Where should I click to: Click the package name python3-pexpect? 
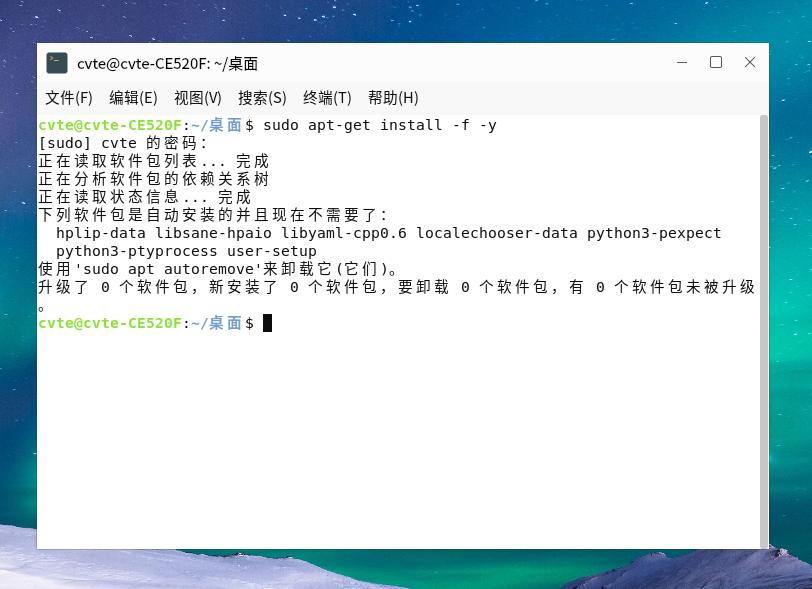coord(654,234)
